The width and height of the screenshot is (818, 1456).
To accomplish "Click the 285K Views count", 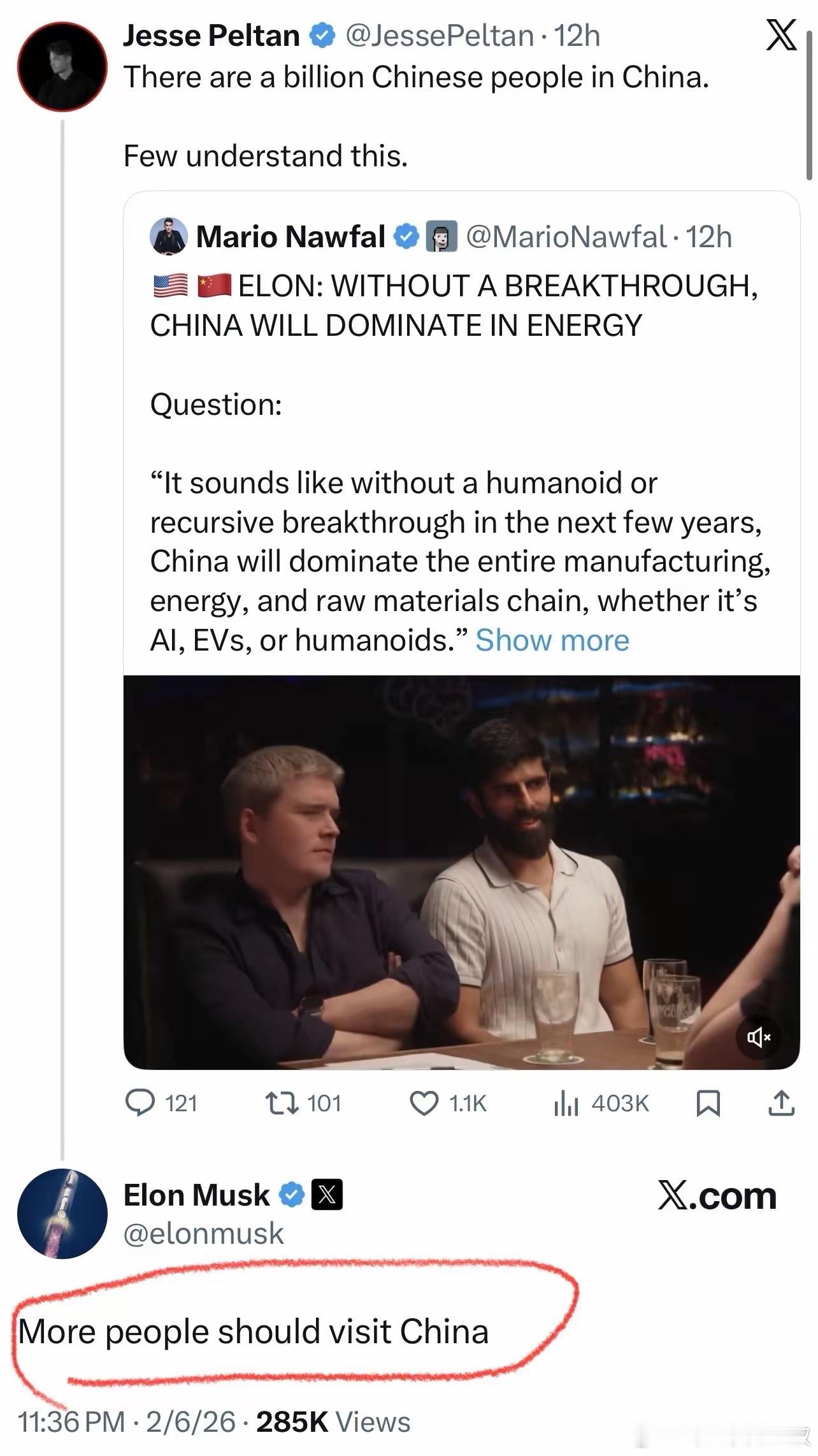I will click(x=333, y=1422).
